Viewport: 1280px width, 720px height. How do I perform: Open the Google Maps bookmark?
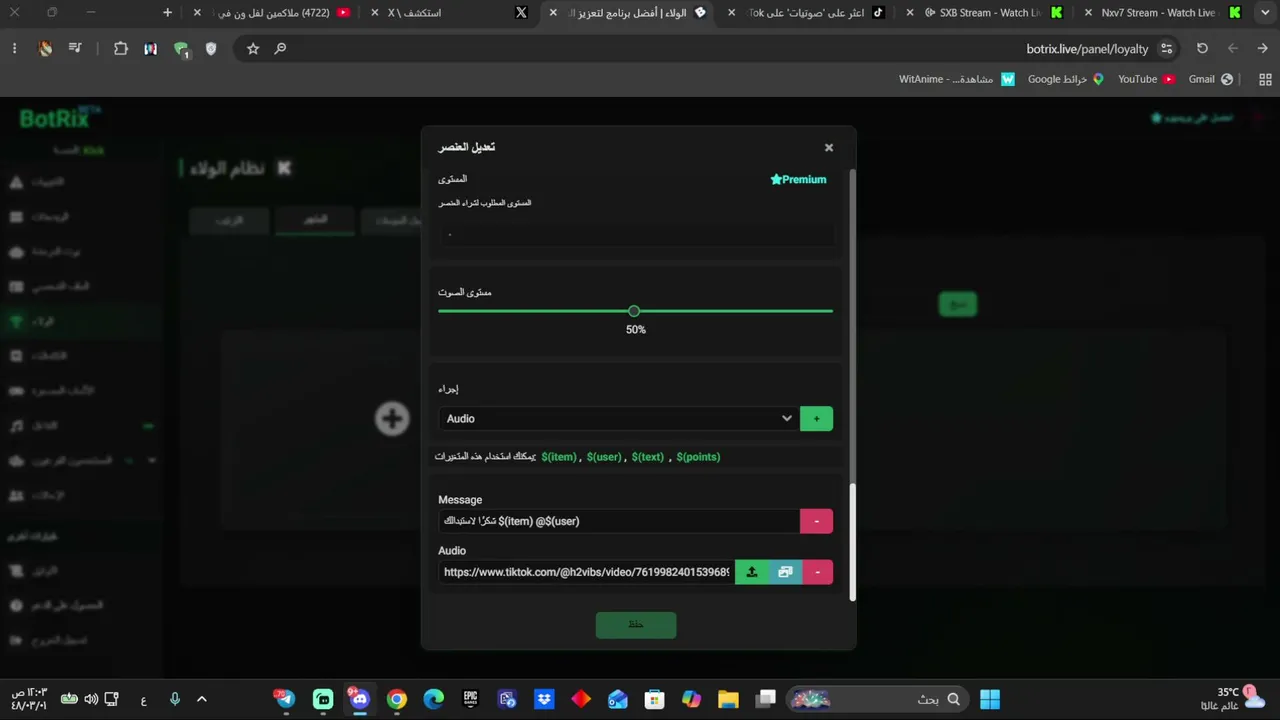click(x=1066, y=79)
